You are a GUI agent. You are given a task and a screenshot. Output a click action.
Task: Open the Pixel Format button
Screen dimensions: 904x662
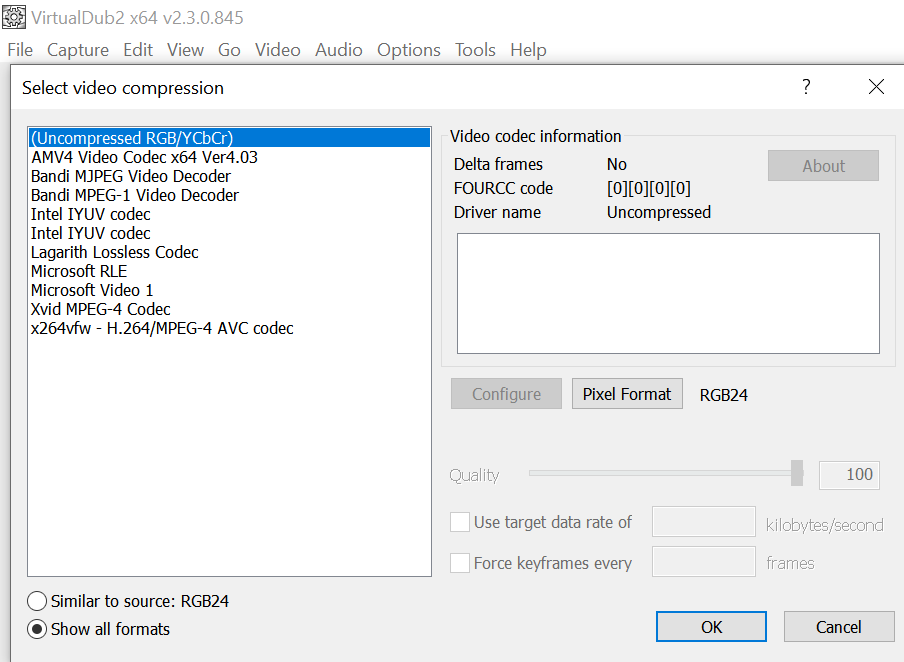coord(627,394)
